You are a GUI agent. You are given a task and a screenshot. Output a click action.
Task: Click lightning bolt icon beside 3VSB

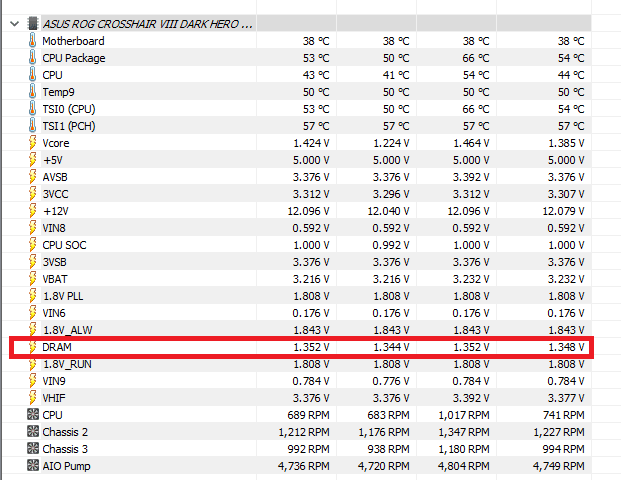32,262
